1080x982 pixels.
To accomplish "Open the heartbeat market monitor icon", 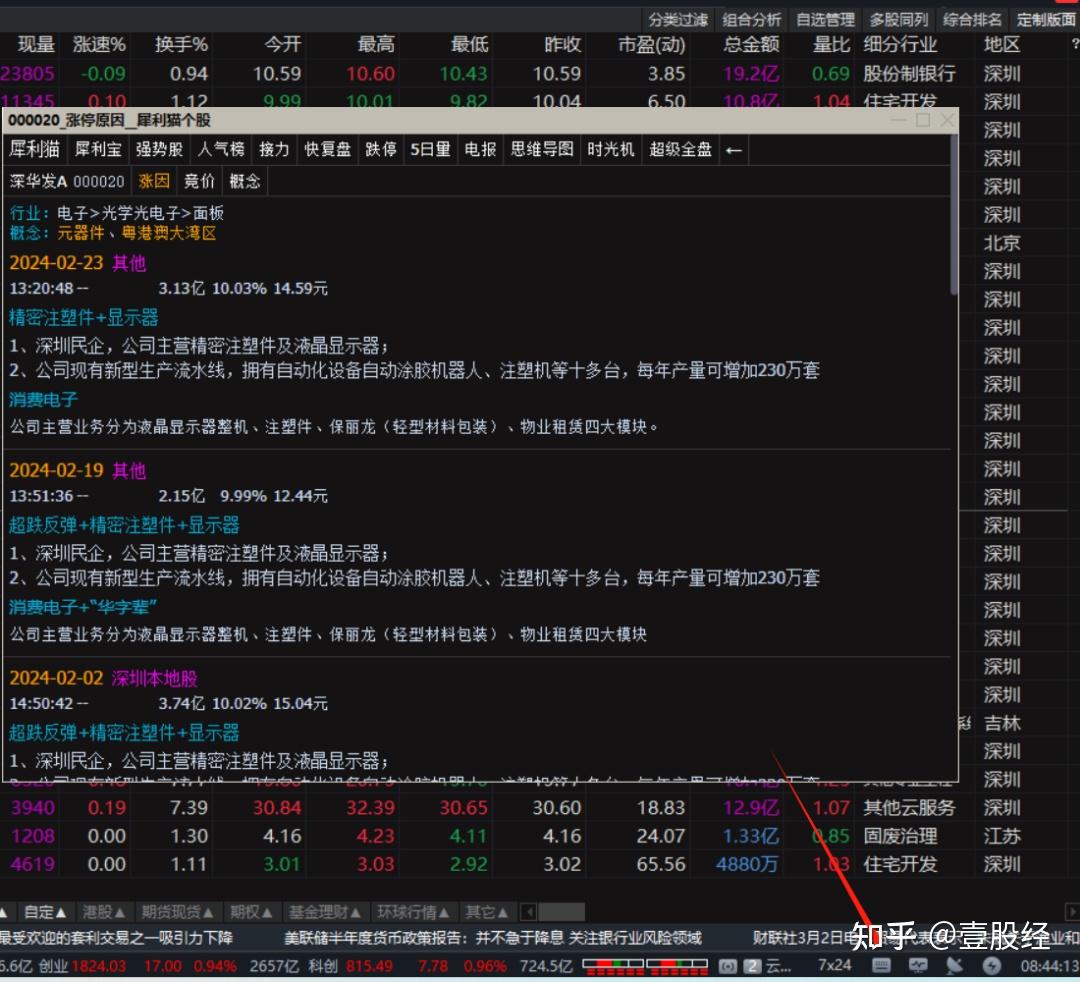I will (918, 965).
